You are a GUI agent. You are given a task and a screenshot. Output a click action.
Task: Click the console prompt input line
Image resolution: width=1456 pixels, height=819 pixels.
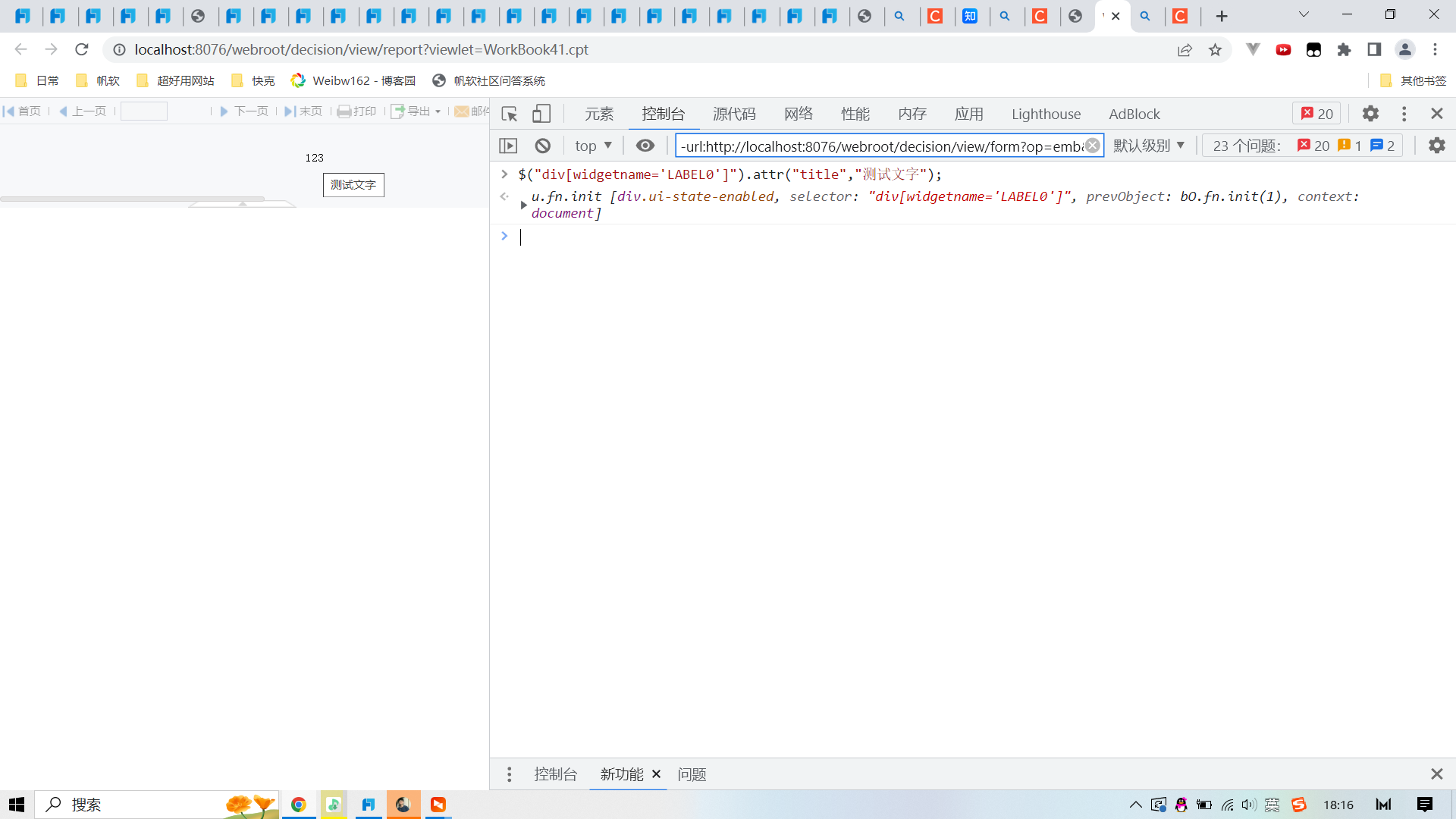[x=978, y=237]
